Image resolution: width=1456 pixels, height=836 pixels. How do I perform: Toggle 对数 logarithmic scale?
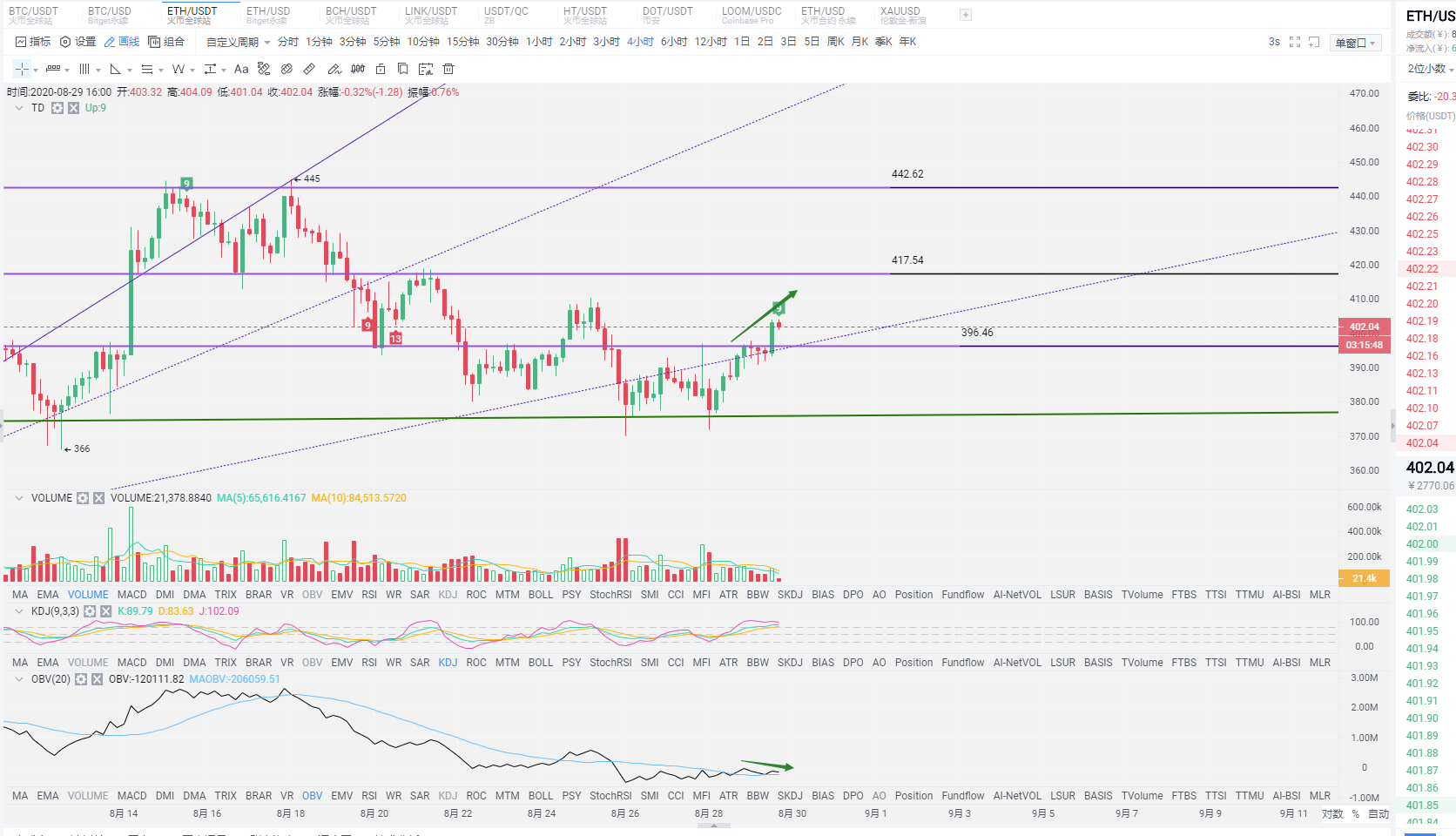tap(1332, 814)
